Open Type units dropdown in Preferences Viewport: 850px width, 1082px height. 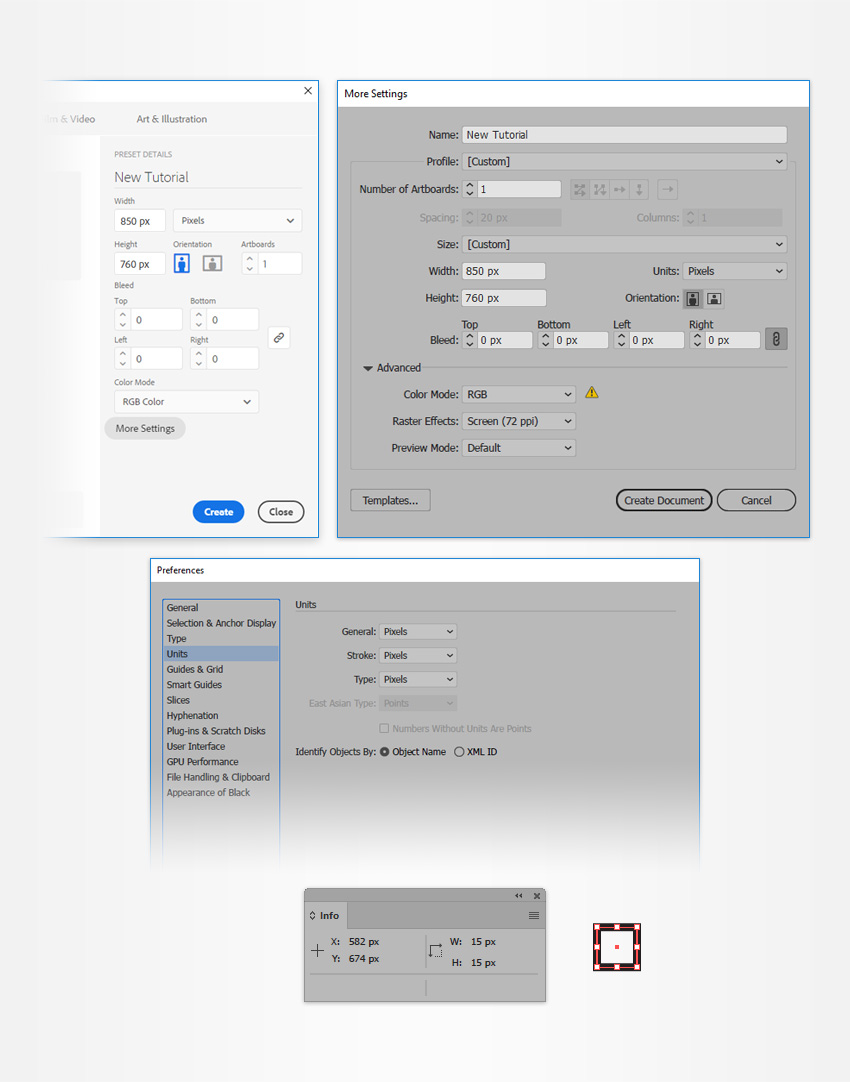pos(418,680)
